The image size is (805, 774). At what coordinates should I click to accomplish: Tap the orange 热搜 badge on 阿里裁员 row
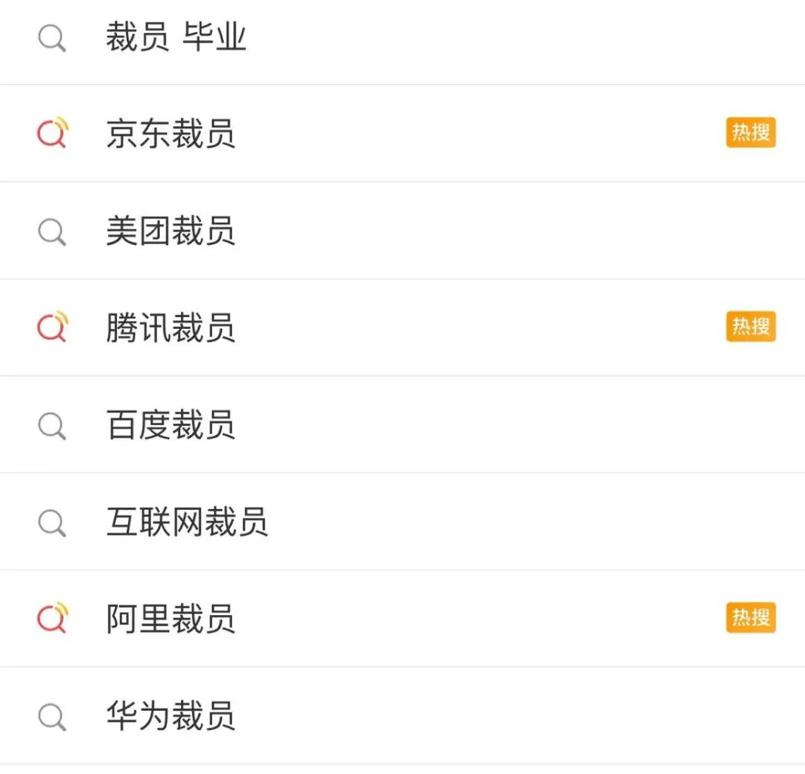coord(749,619)
